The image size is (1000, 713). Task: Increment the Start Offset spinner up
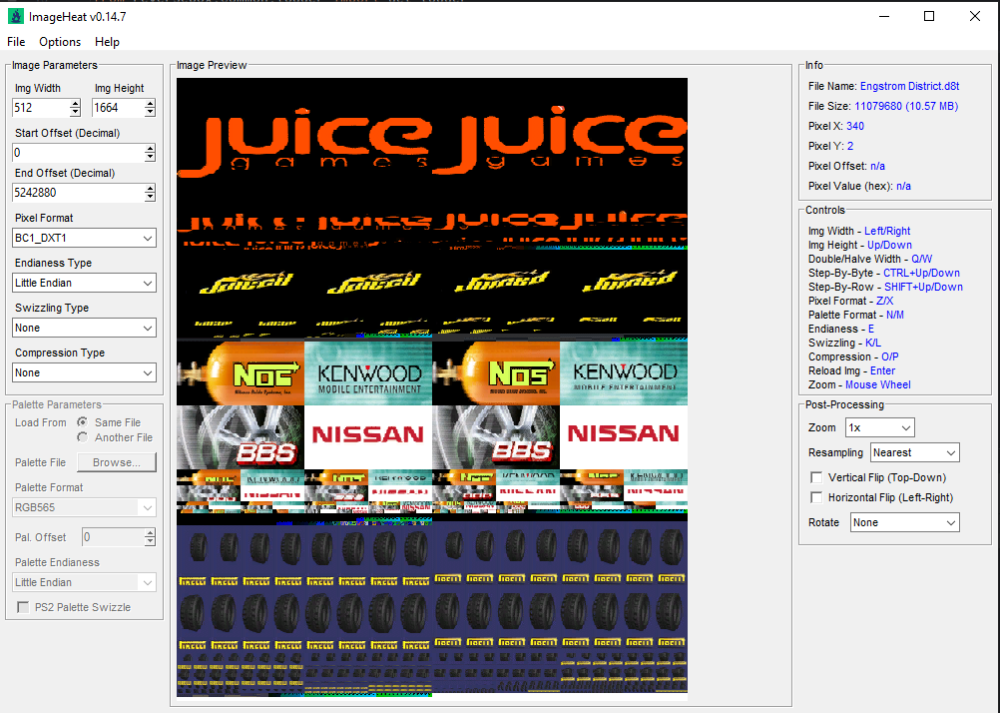pos(150,148)
